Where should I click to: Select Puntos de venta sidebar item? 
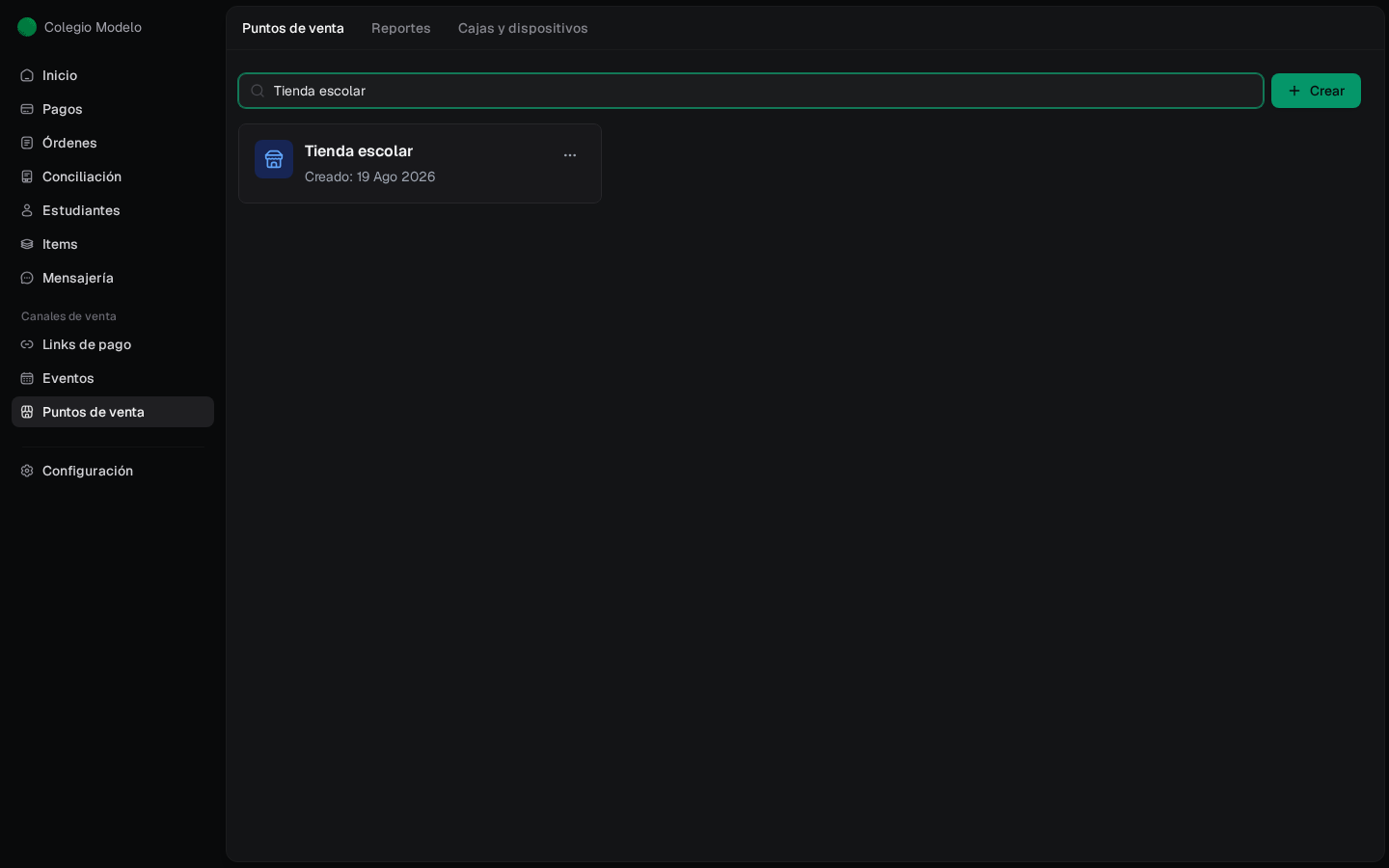coord(113,412)
